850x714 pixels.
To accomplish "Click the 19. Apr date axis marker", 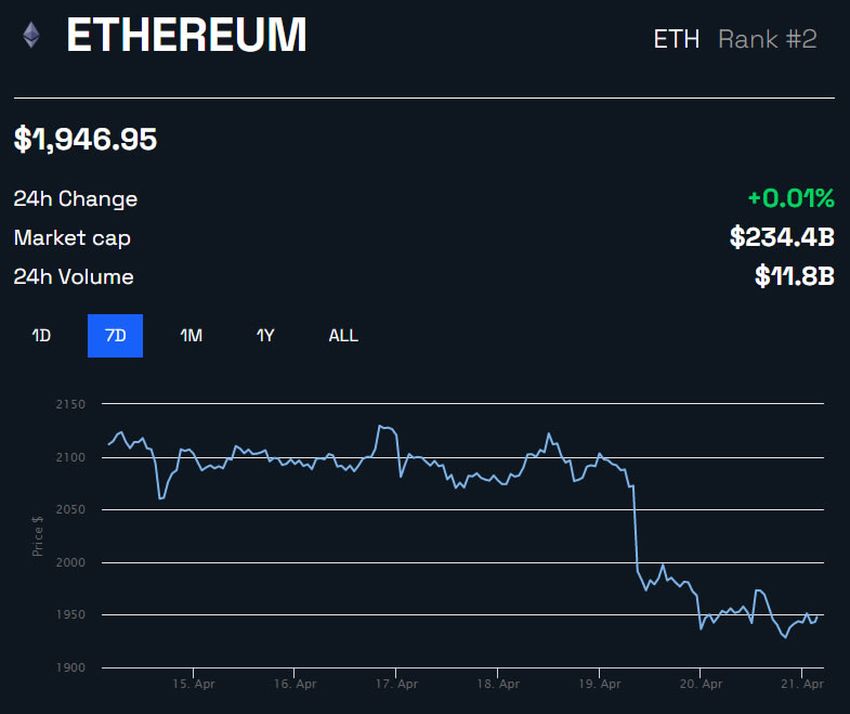I will 600,684.
